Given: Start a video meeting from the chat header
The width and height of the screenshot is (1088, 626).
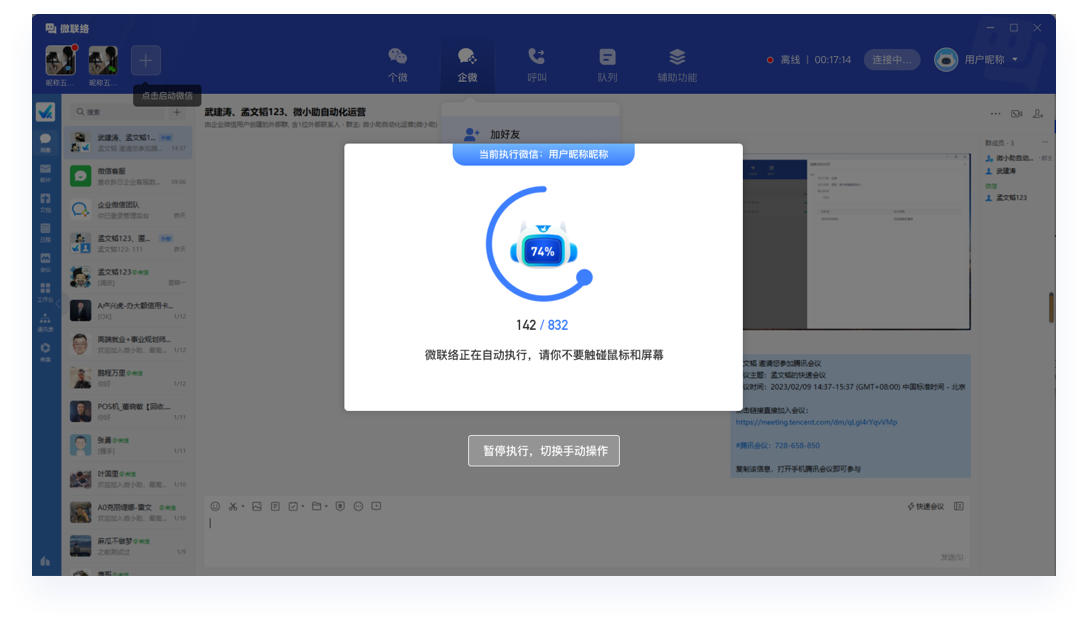Looking at the screenshot, I should coord(1017,113).
